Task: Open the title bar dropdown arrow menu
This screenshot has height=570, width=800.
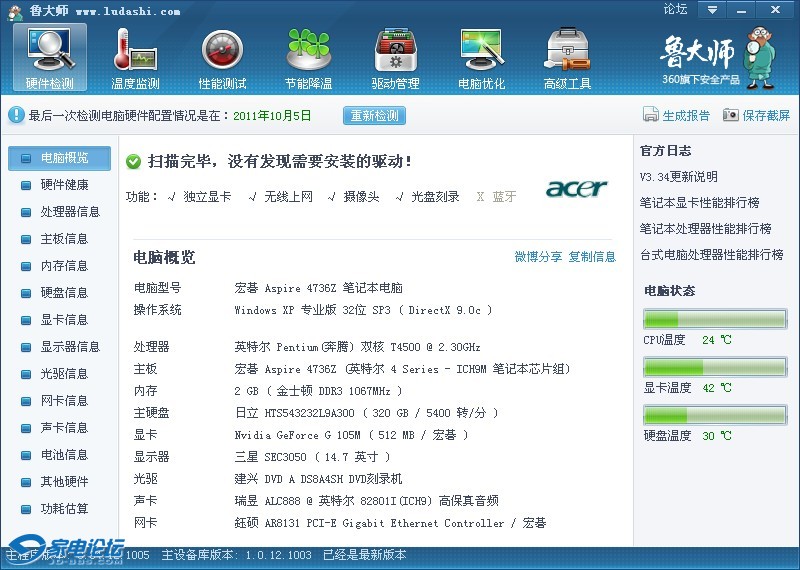Action: pyautogui.click(x=711, y=10)
